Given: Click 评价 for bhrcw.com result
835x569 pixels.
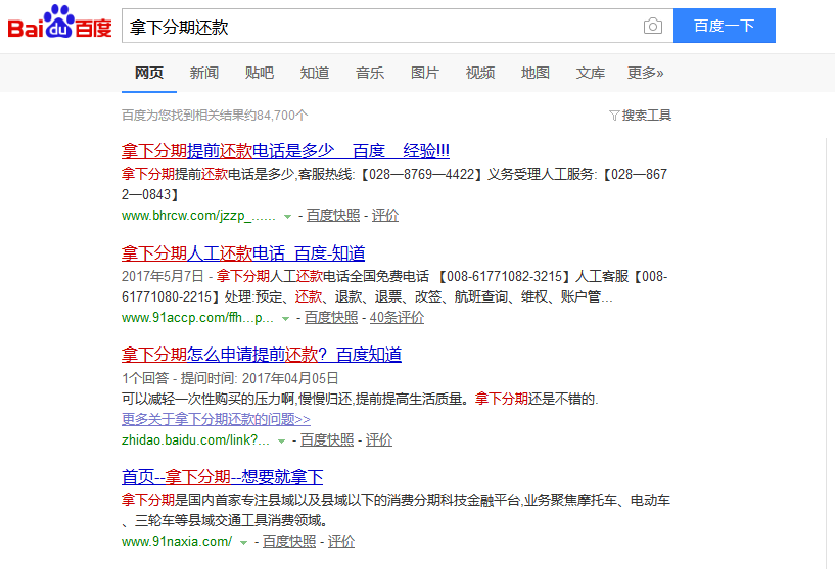Looking at the screenshot, I should click(385, 216).
